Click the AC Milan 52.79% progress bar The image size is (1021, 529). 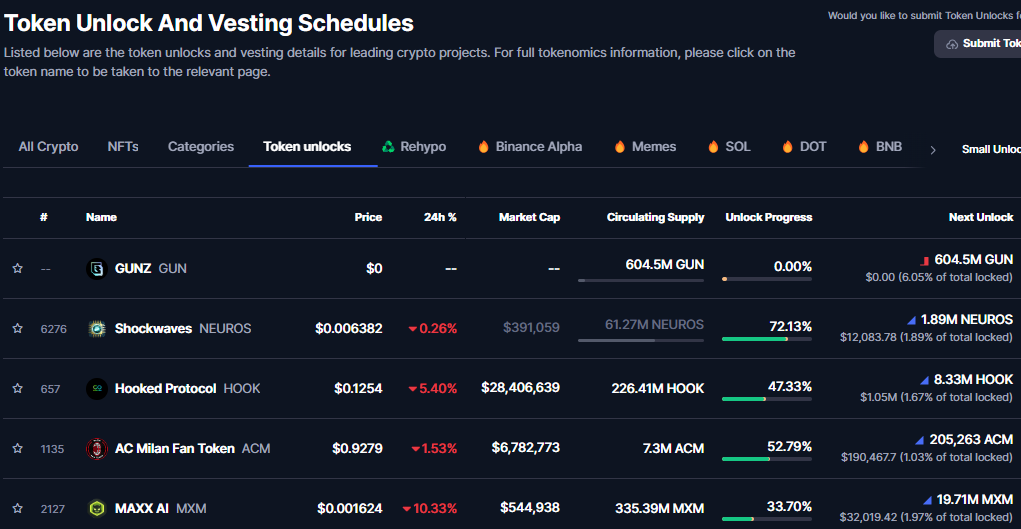[767, 459]
